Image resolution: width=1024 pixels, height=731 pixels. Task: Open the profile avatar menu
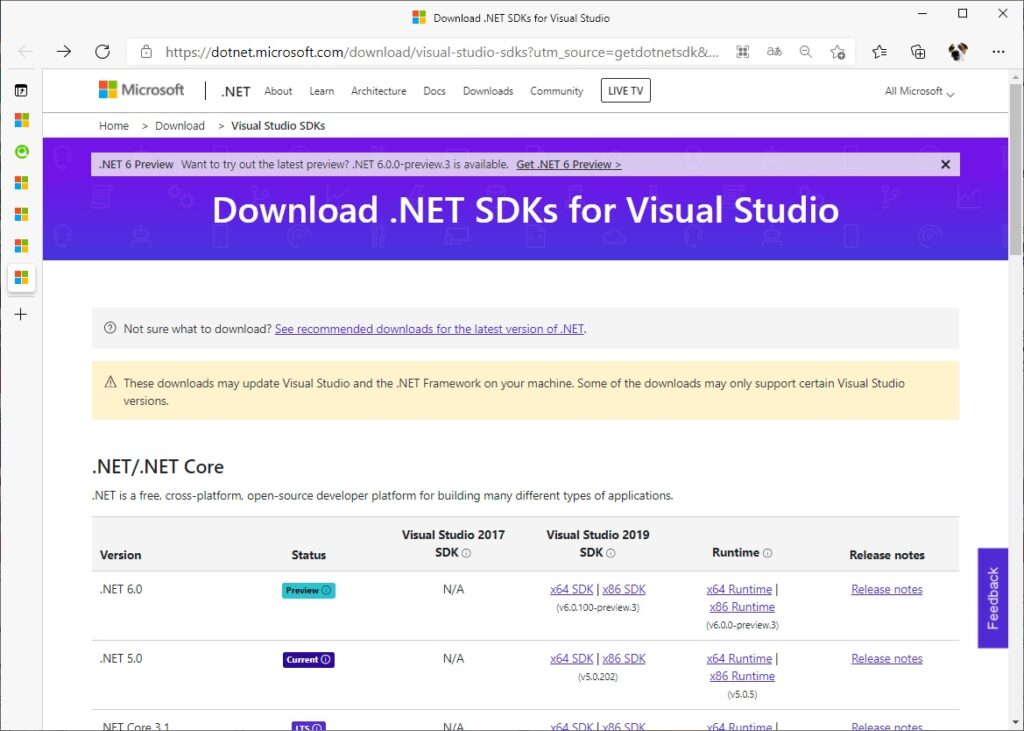point(958,52)
